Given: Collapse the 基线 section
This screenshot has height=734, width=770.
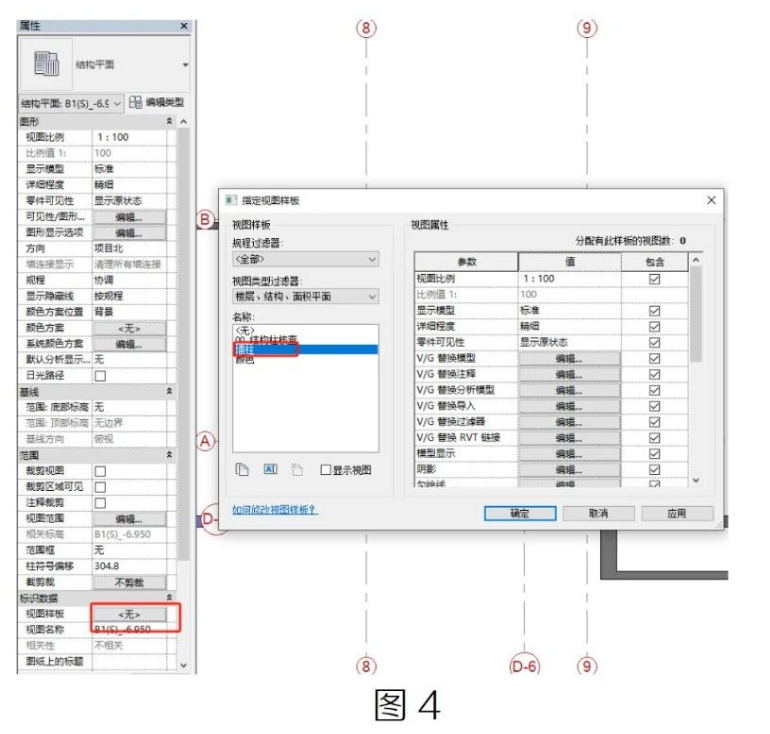Looking at the screenshot, I should click(x=169, y=391).
